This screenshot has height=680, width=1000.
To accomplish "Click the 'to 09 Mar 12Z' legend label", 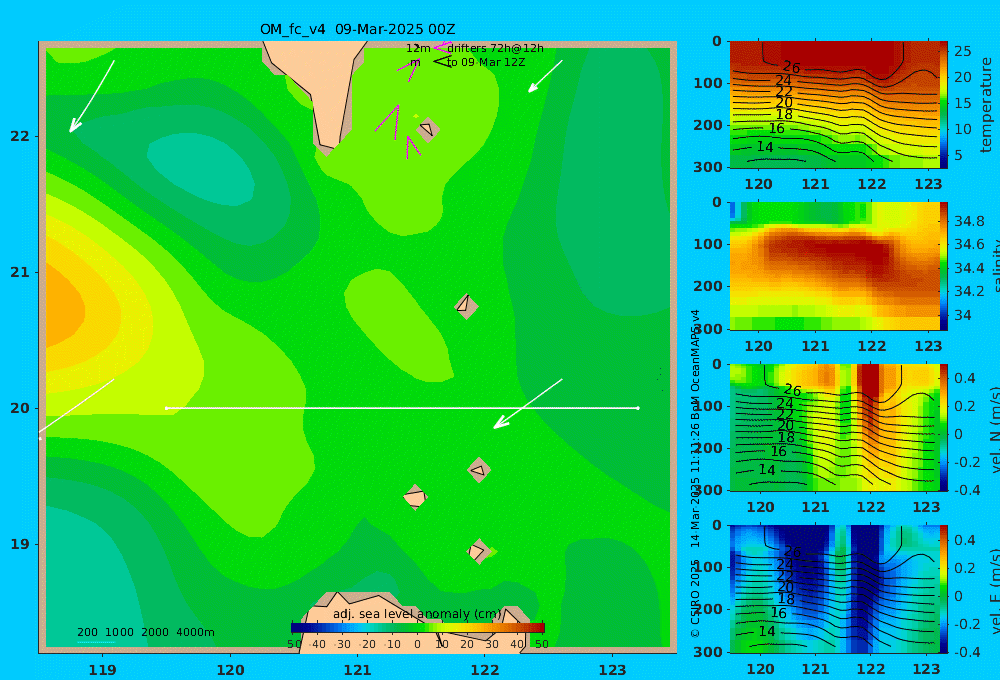I will pos(486,62).
